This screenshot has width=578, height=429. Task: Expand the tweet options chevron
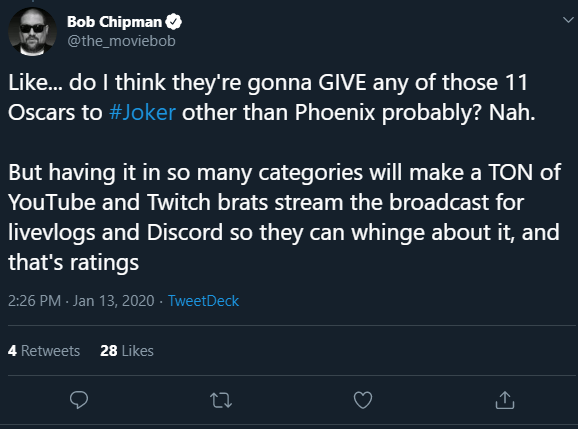(568, 20)
